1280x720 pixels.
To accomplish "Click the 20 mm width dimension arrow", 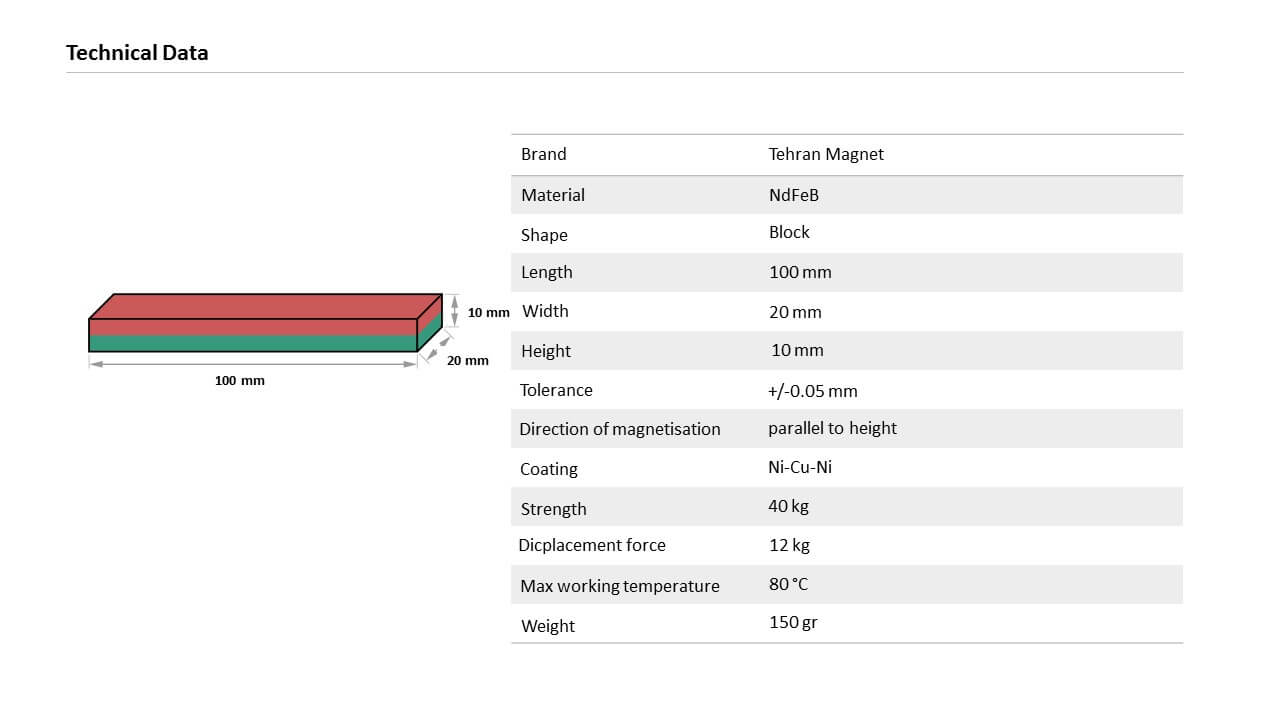I will tap(435, 346).
